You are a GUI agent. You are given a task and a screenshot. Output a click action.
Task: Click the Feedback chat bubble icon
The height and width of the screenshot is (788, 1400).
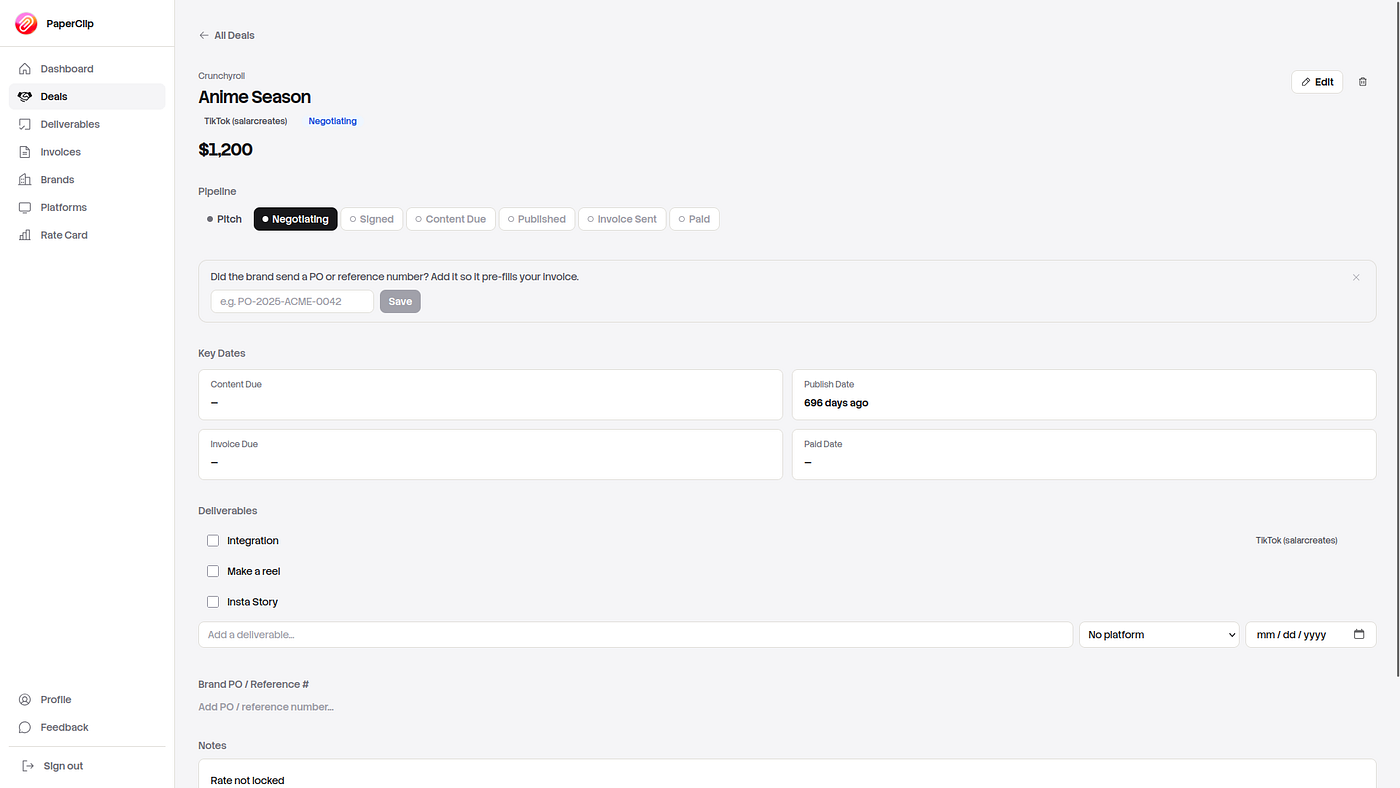tap(25, 728)
